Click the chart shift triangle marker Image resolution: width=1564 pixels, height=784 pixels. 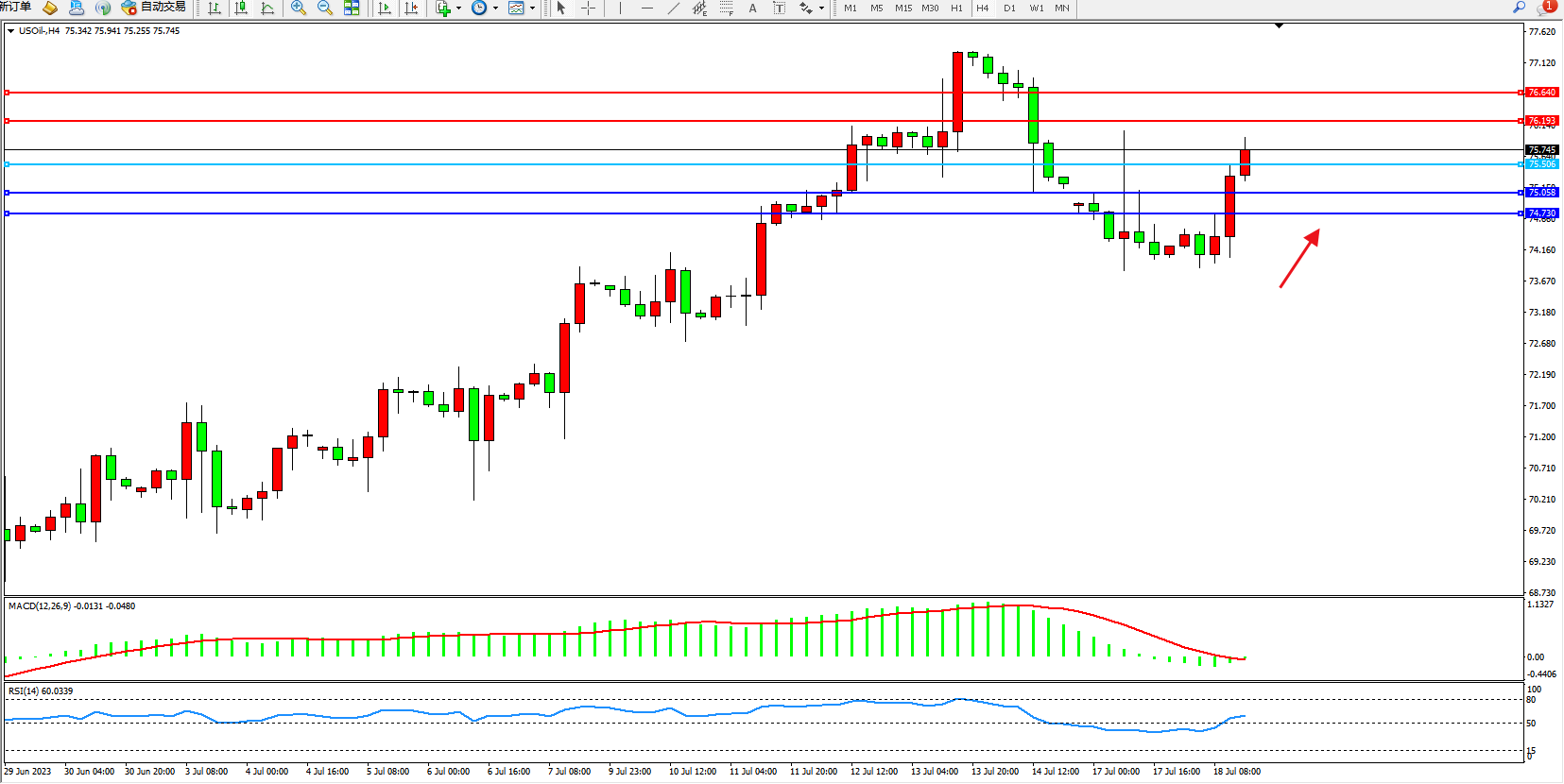[x=1279, y=26]
